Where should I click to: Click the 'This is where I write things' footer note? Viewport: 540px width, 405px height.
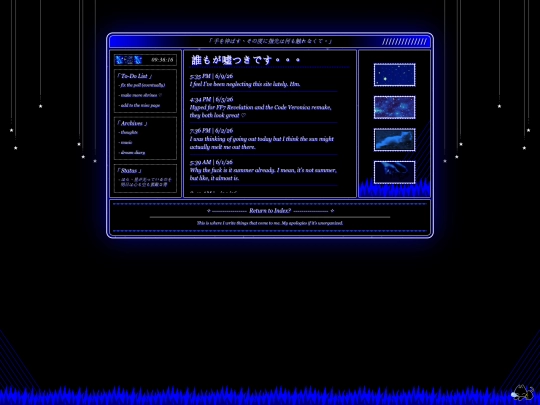click(x=270, y=223)
